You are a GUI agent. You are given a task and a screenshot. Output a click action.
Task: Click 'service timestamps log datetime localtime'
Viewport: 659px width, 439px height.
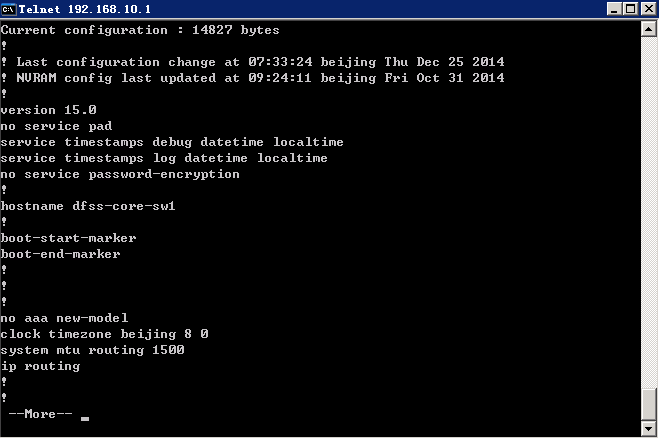point(164,158)
